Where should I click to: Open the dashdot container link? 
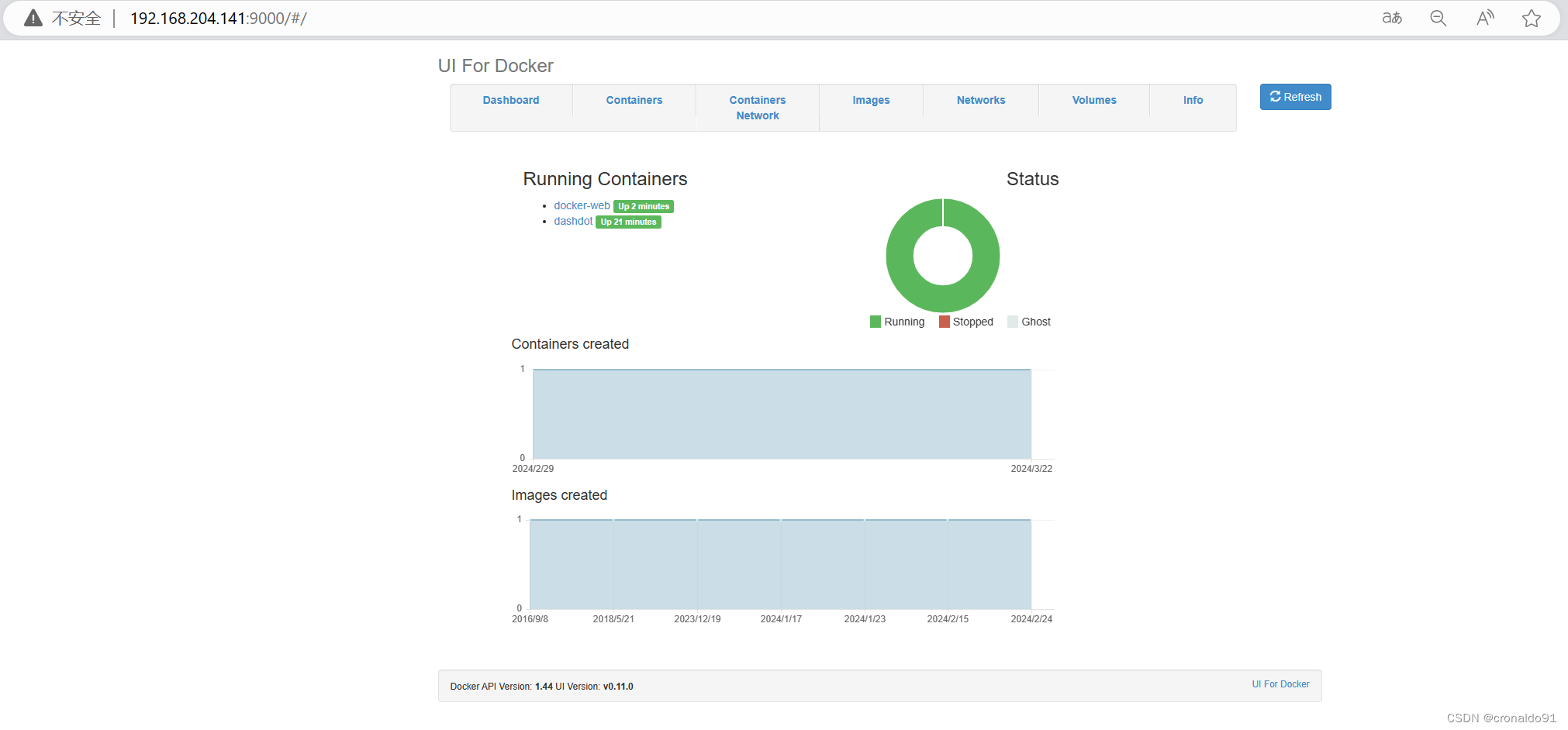573,221
